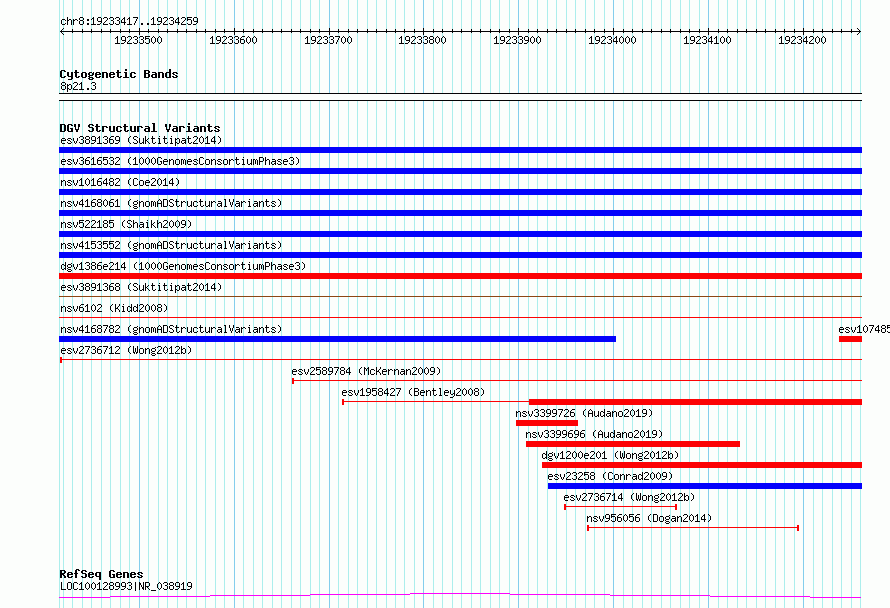This screenshot has width=890, height=608.
Task: Click esv2589784 (McKernan2009) label
Action: click(x=366, y=371)
